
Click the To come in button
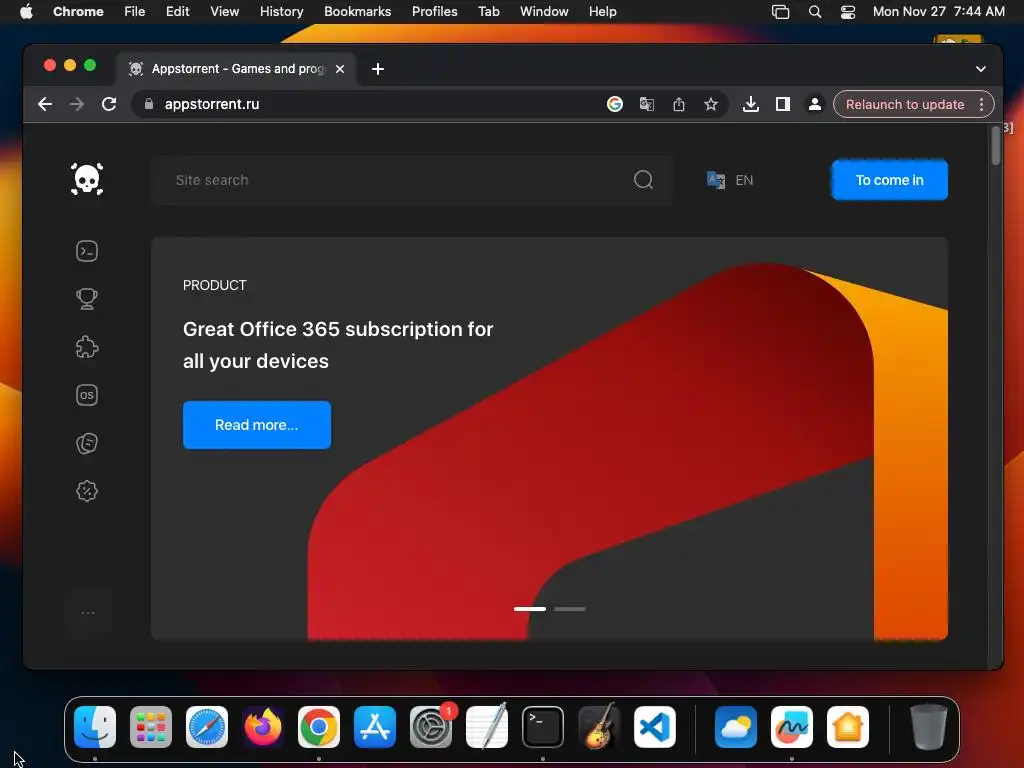tap(889, 180)
